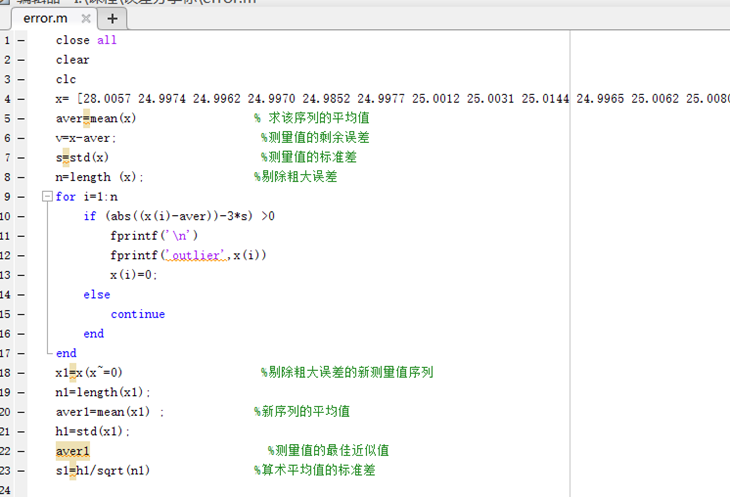Click the 'for i=1:n' loop header
The height and width of the screenshot is (497, 730).
(x=87, y=197)
